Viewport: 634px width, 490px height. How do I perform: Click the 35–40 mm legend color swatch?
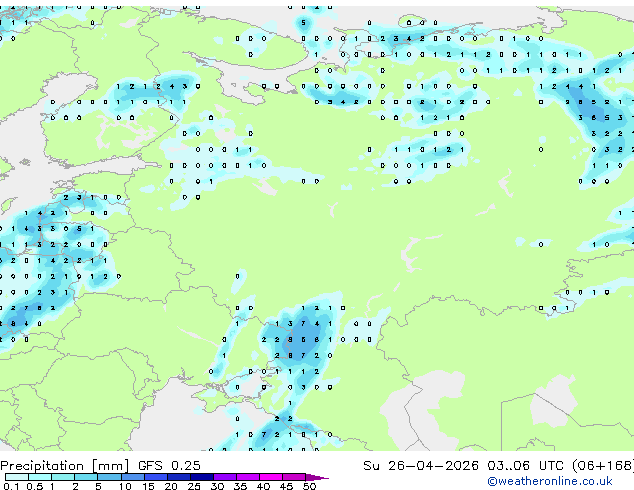[248, 477]
